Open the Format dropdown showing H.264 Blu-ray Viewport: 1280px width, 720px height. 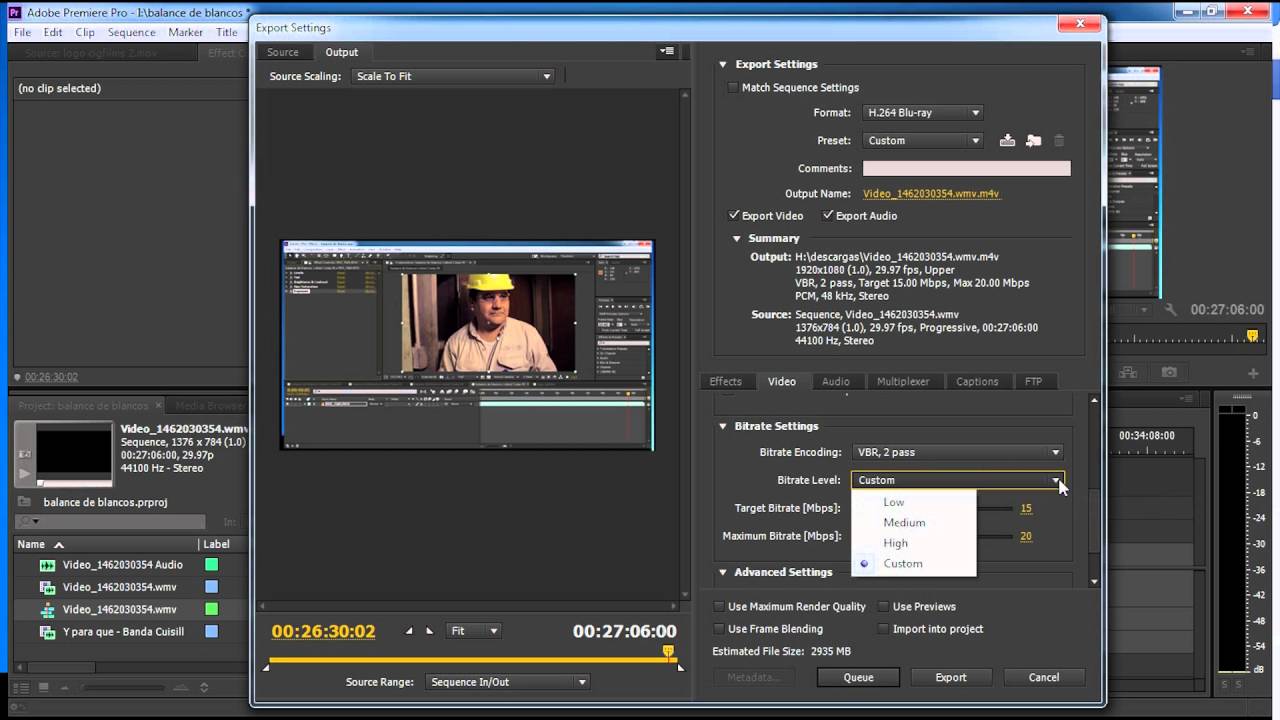922,113
